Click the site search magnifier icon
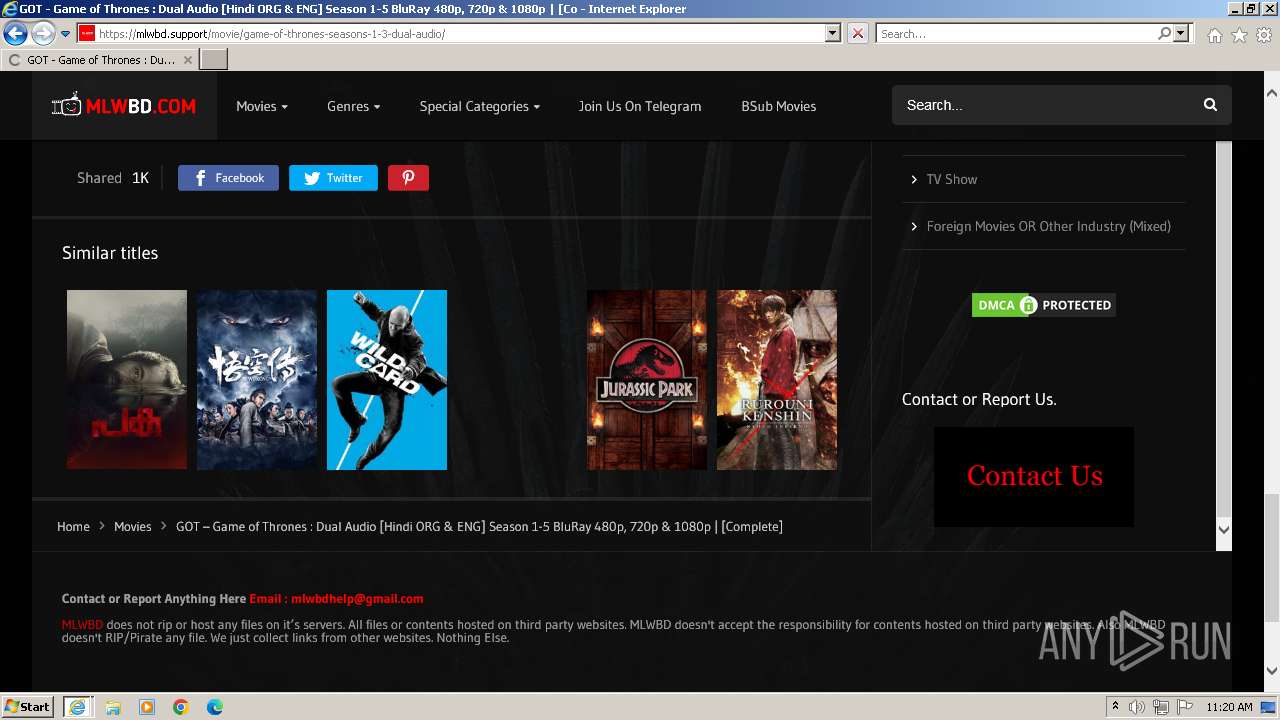 click(1210, 105)
